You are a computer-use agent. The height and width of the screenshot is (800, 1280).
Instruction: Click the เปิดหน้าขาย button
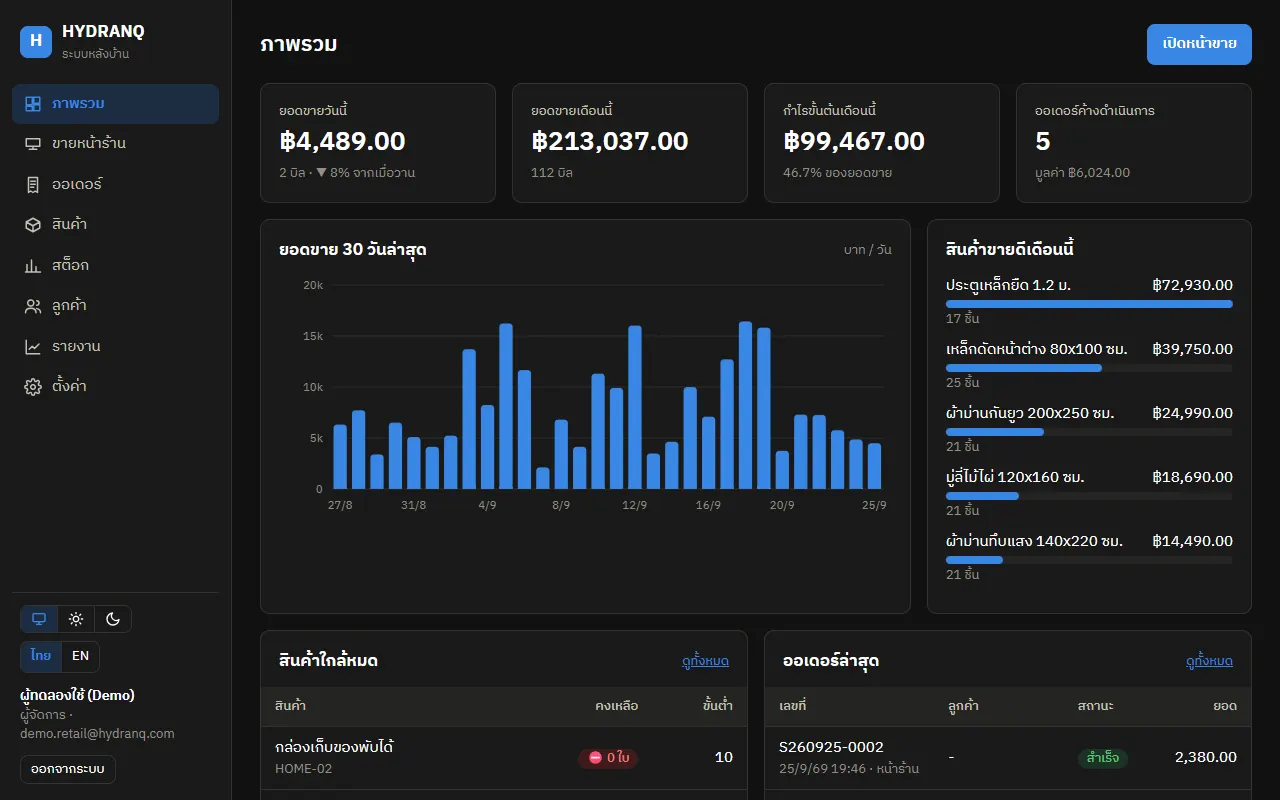[x=1199, y=44]
